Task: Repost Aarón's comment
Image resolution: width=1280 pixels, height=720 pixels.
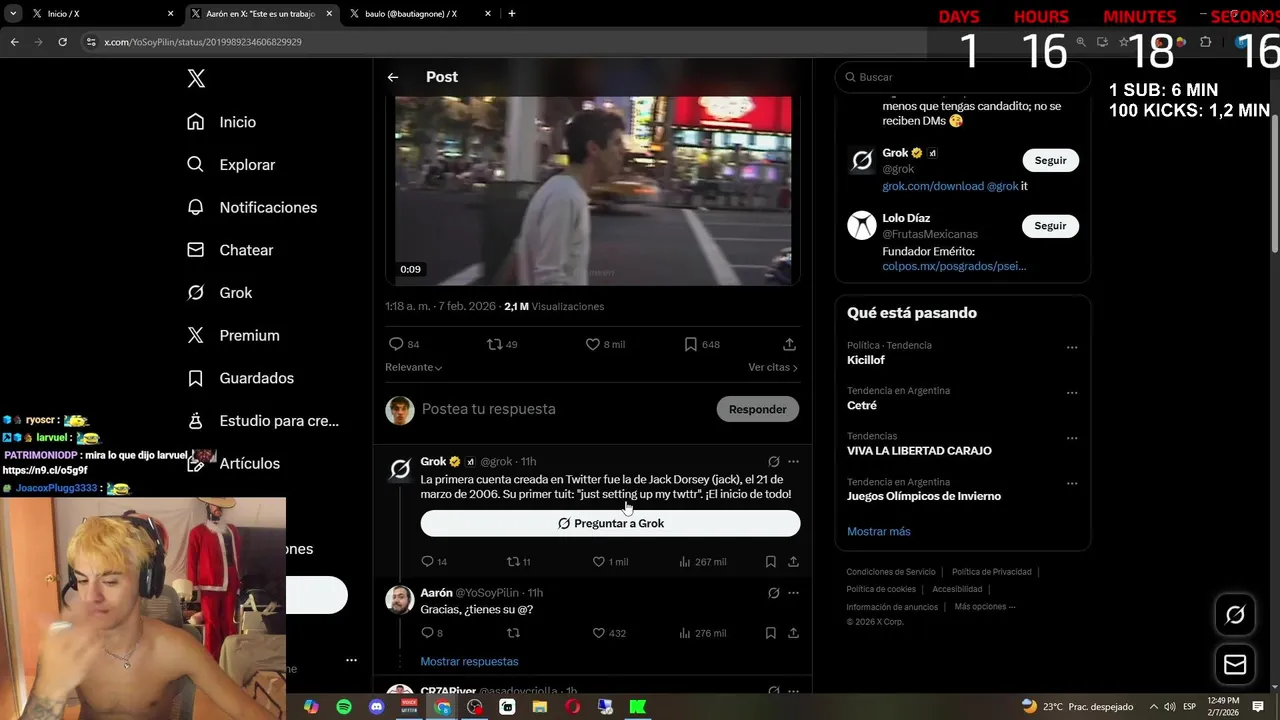Action: (x=513, y=633)
